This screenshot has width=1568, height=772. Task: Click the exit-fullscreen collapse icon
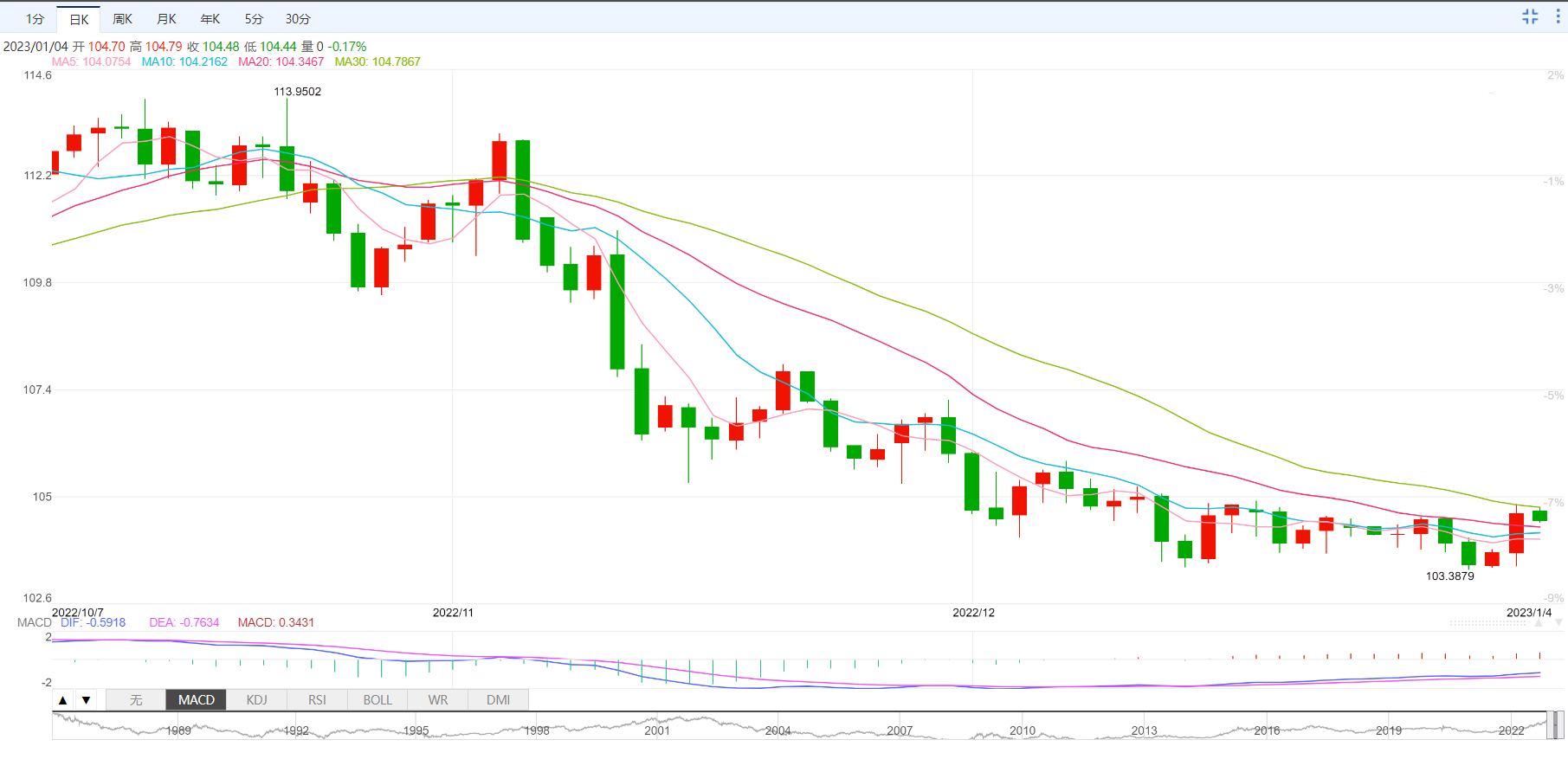[x=1530, y=16]
